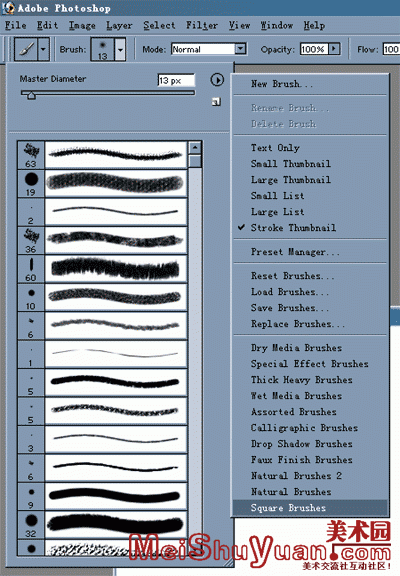Load the Faux Finish Brushes set
The height and width of the screenshot is (576, 400).
click(x=311, y=460)
